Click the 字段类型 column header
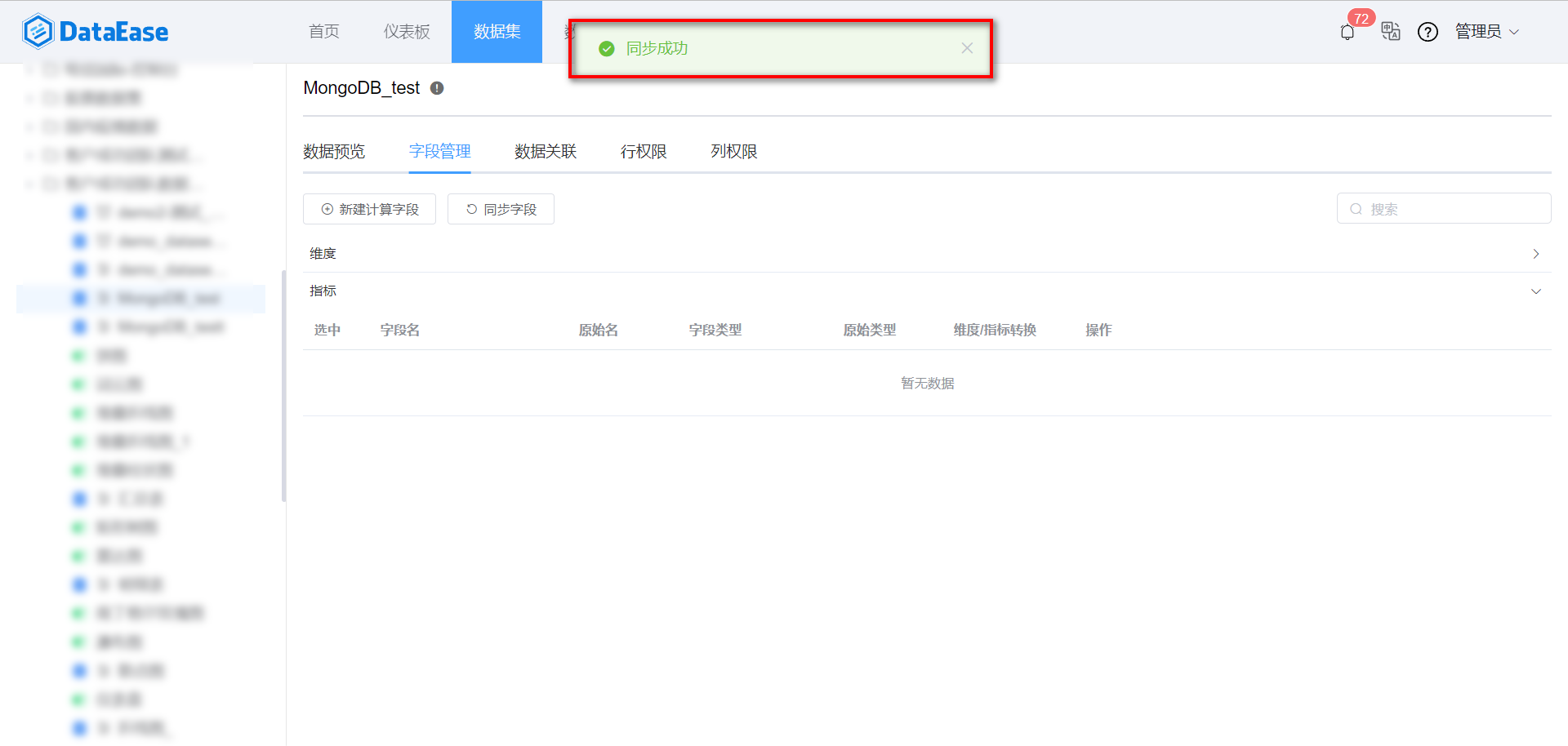The height and width of the screenshot is (746, 1568). click(x=715, y=330)
